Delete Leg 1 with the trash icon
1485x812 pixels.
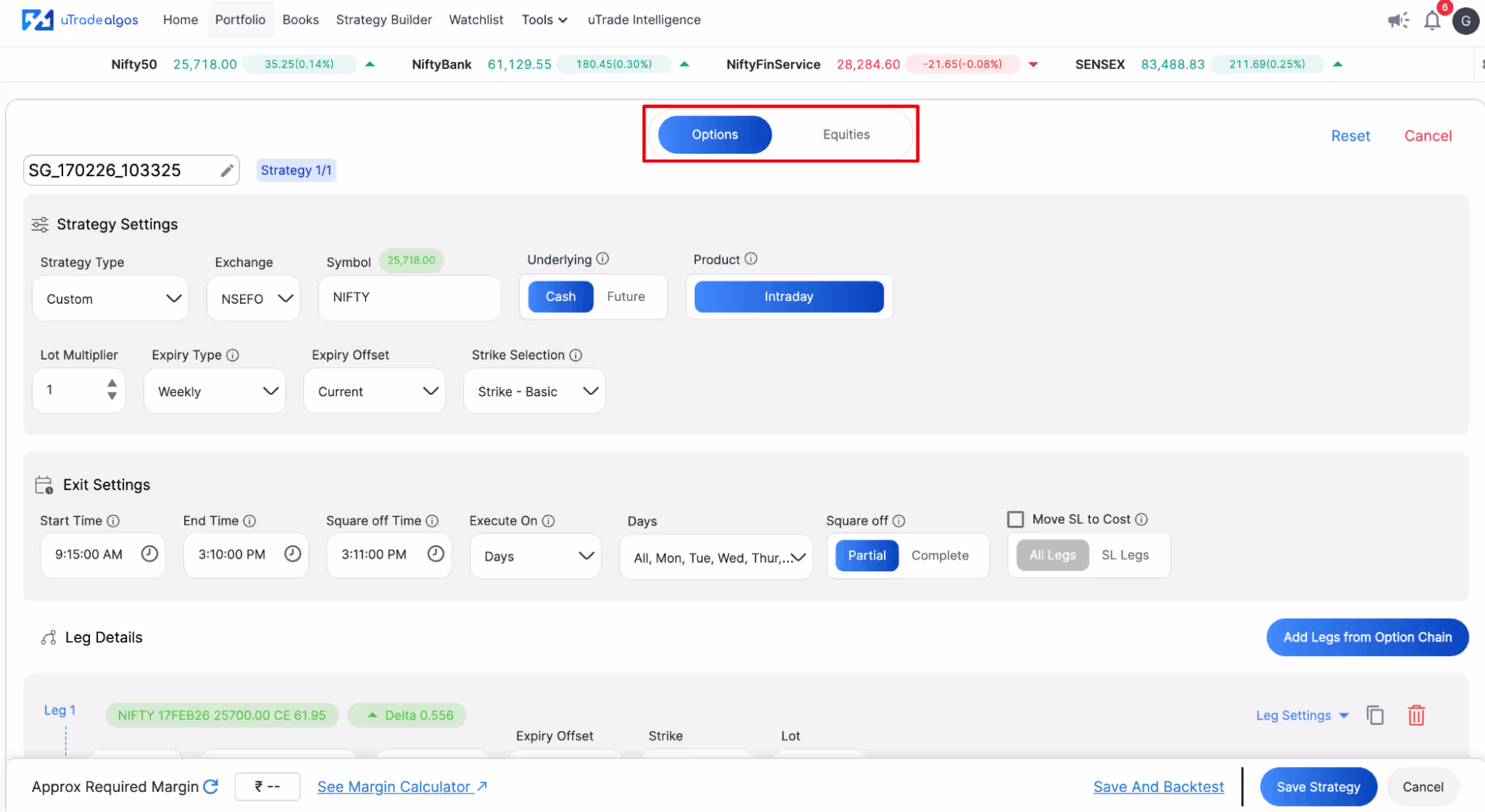click(x=1416, y=715)
